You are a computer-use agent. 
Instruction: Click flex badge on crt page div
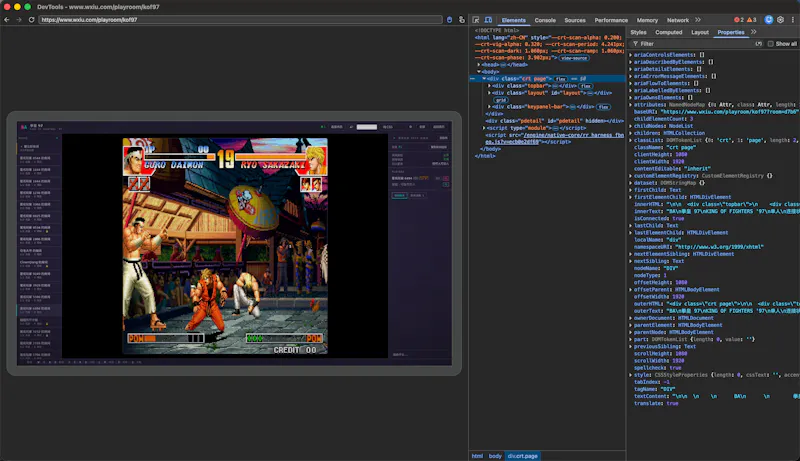[x=561, y=79]
